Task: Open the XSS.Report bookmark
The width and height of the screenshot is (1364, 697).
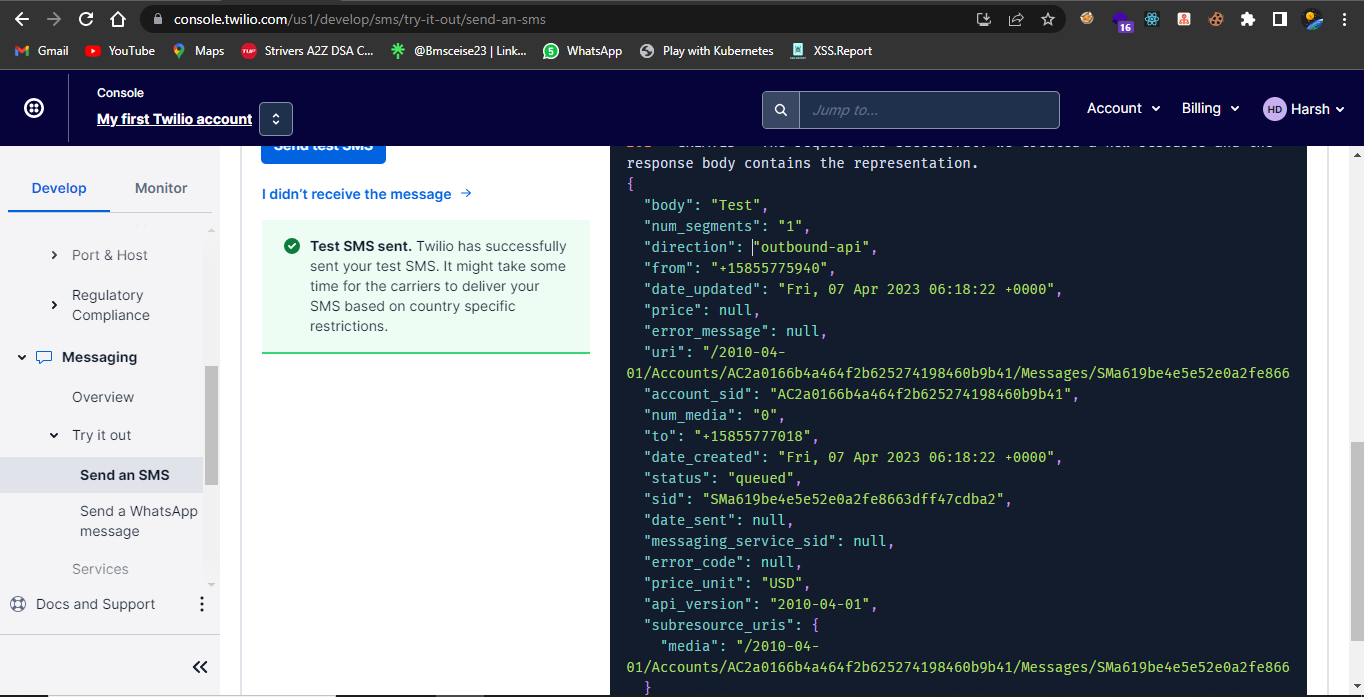Action: (x=831, y=51)
